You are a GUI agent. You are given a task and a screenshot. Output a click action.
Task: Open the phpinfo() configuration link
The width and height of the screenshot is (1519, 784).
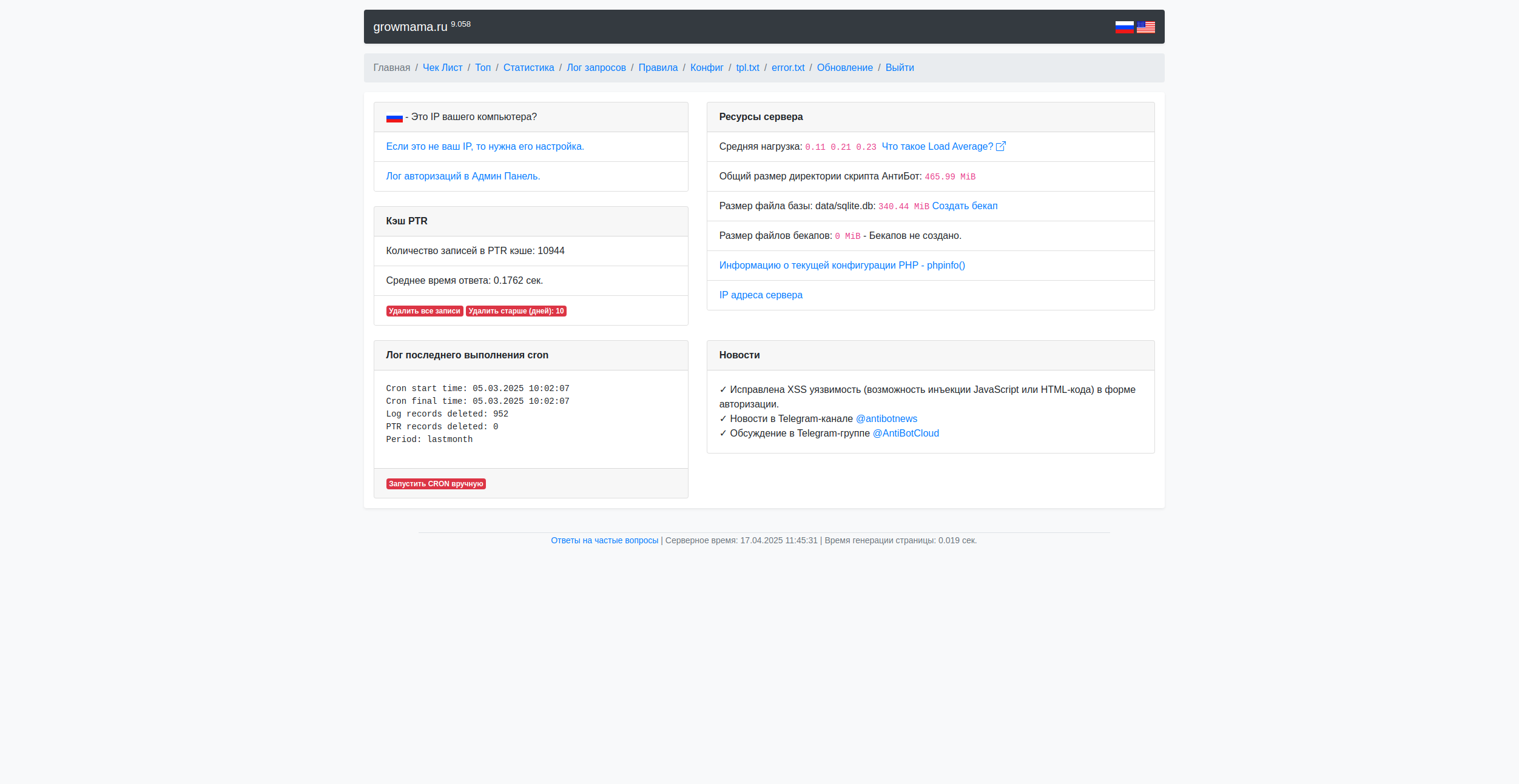[x=841, y=266]
